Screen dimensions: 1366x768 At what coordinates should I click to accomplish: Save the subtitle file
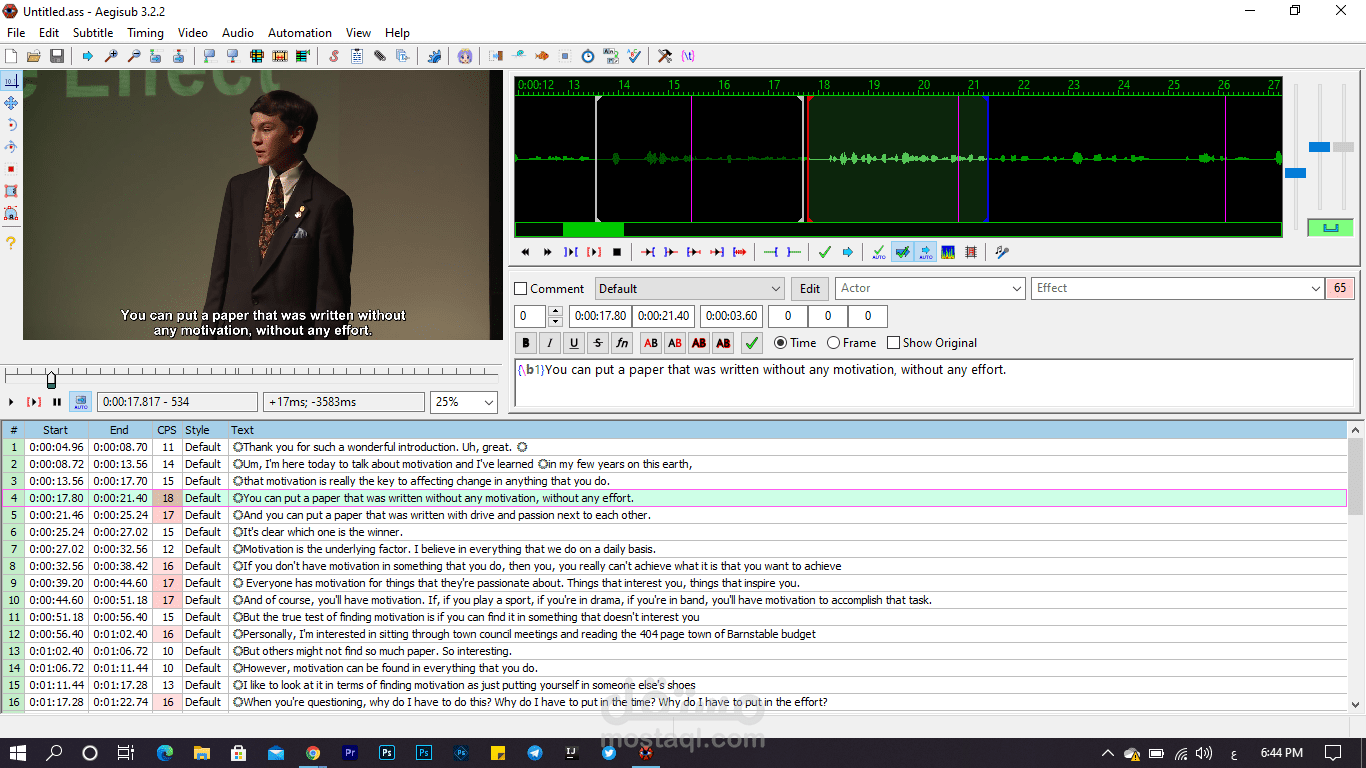[x=56, y=56]
